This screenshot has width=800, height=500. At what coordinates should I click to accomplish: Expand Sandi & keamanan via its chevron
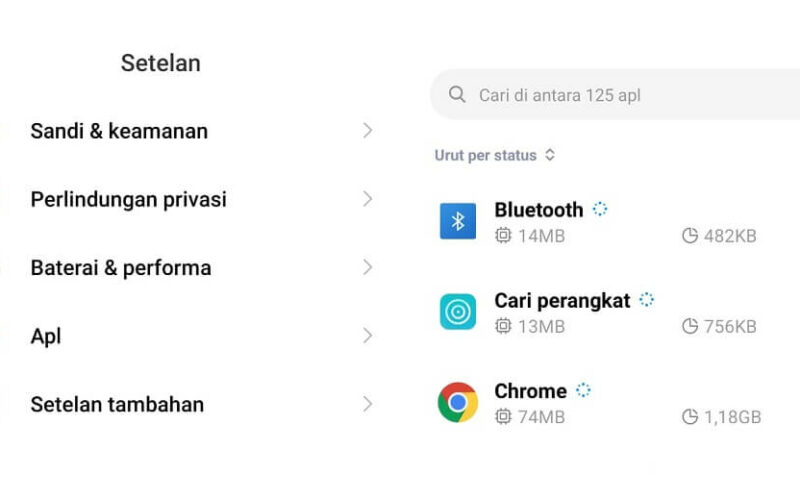point(367,131)
